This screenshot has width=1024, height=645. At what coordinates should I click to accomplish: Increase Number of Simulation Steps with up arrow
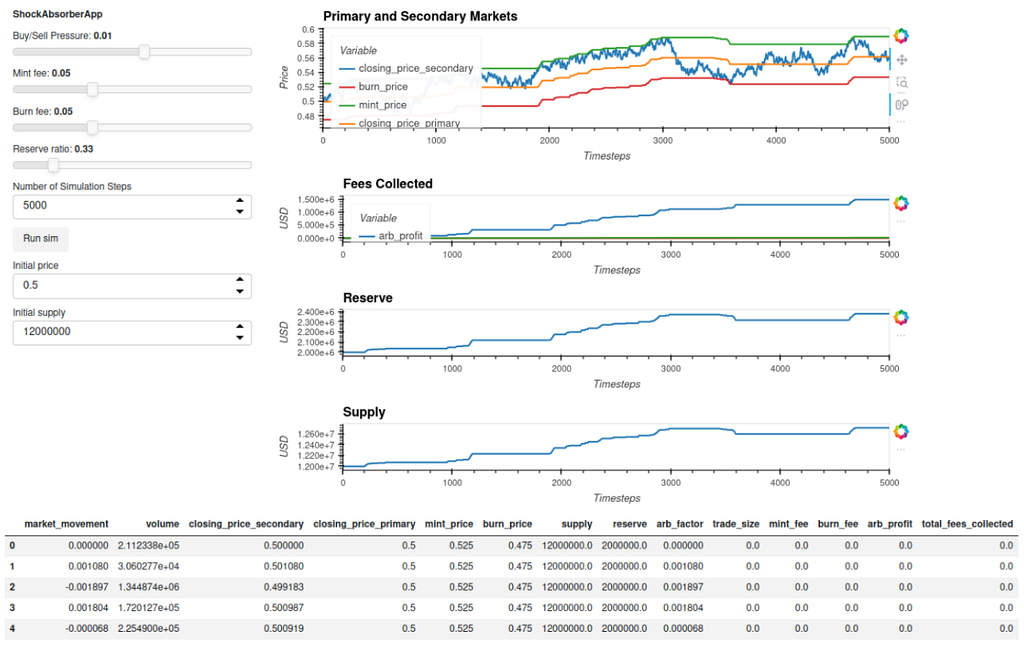point(240,200)
